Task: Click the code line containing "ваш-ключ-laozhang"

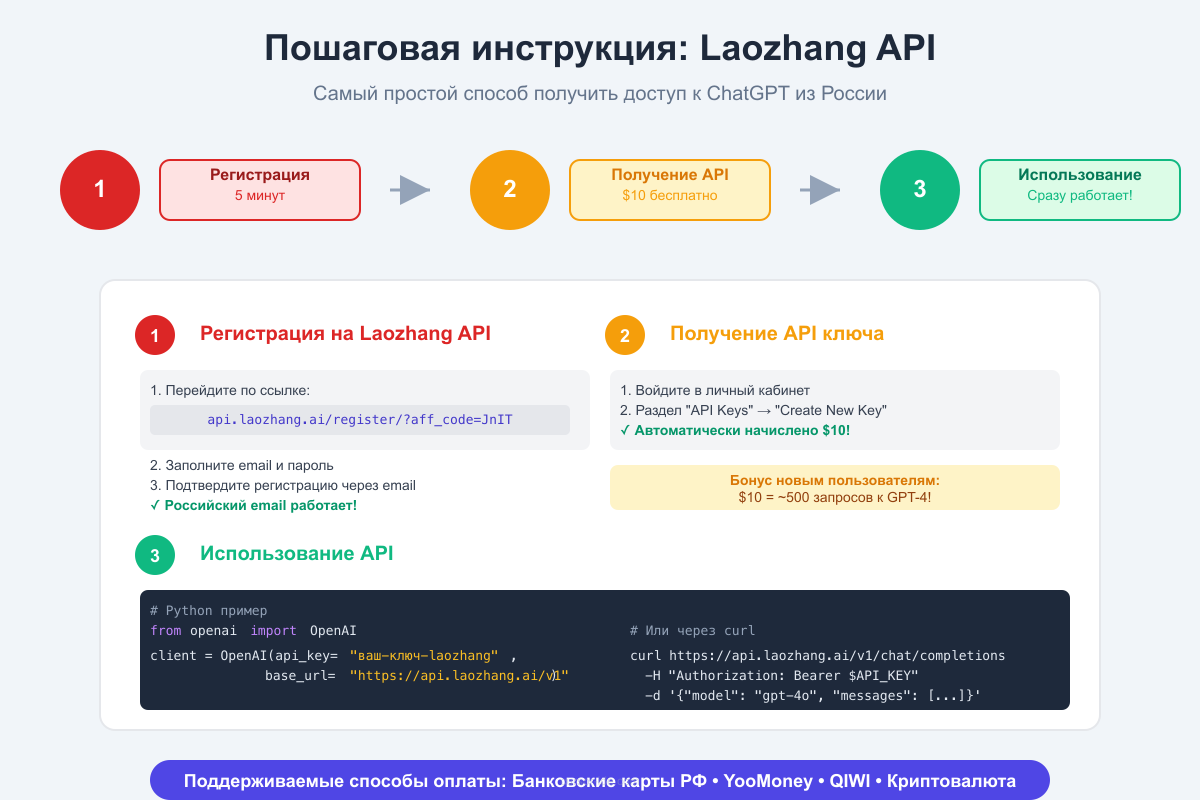Action: [333, 656]
